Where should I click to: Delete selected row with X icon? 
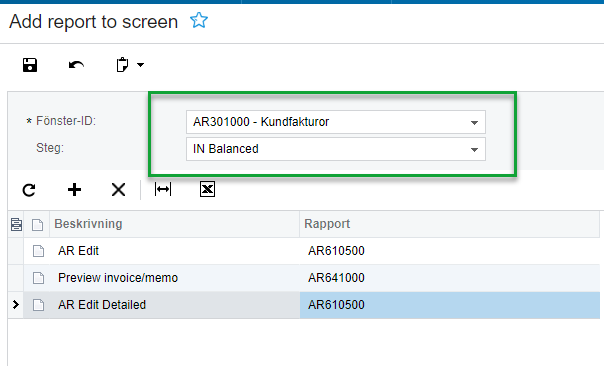pyautogui.click(x=118, y=190)
